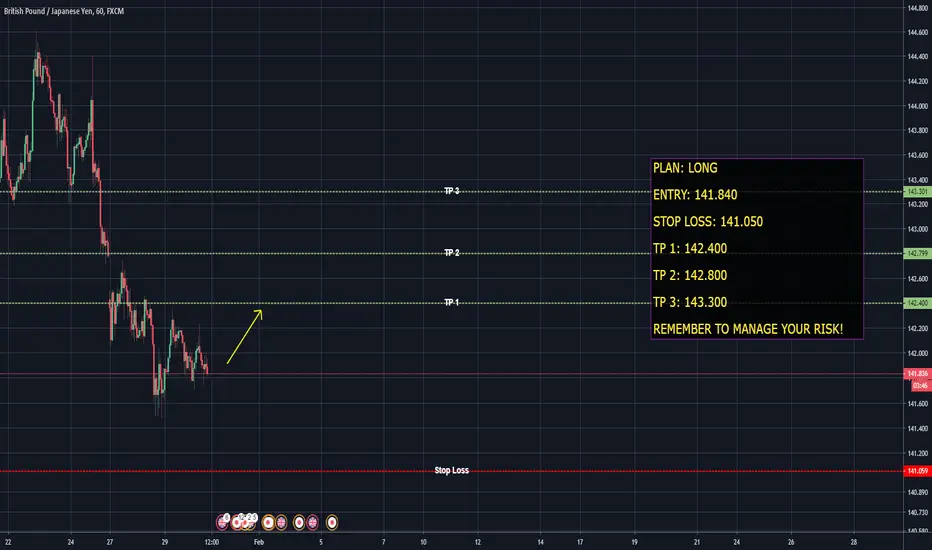Select UK flag event icon just before 5 label
The image size is (932, 550).
(313, 522)
